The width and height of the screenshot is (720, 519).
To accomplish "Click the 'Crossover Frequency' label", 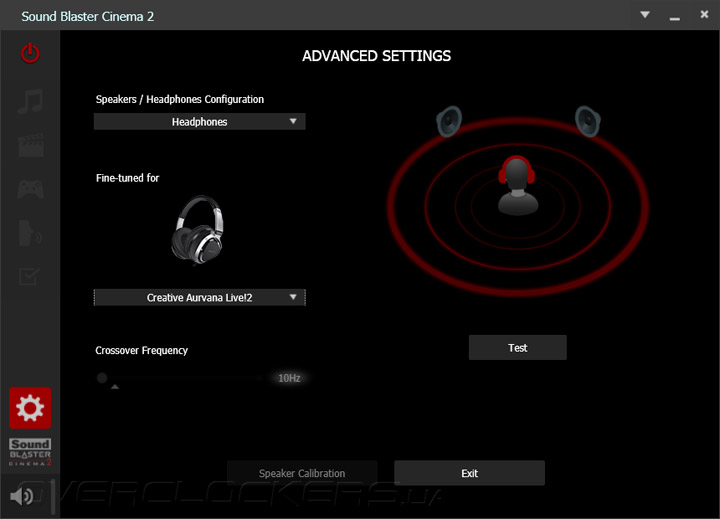I will (x=141, y=350).
